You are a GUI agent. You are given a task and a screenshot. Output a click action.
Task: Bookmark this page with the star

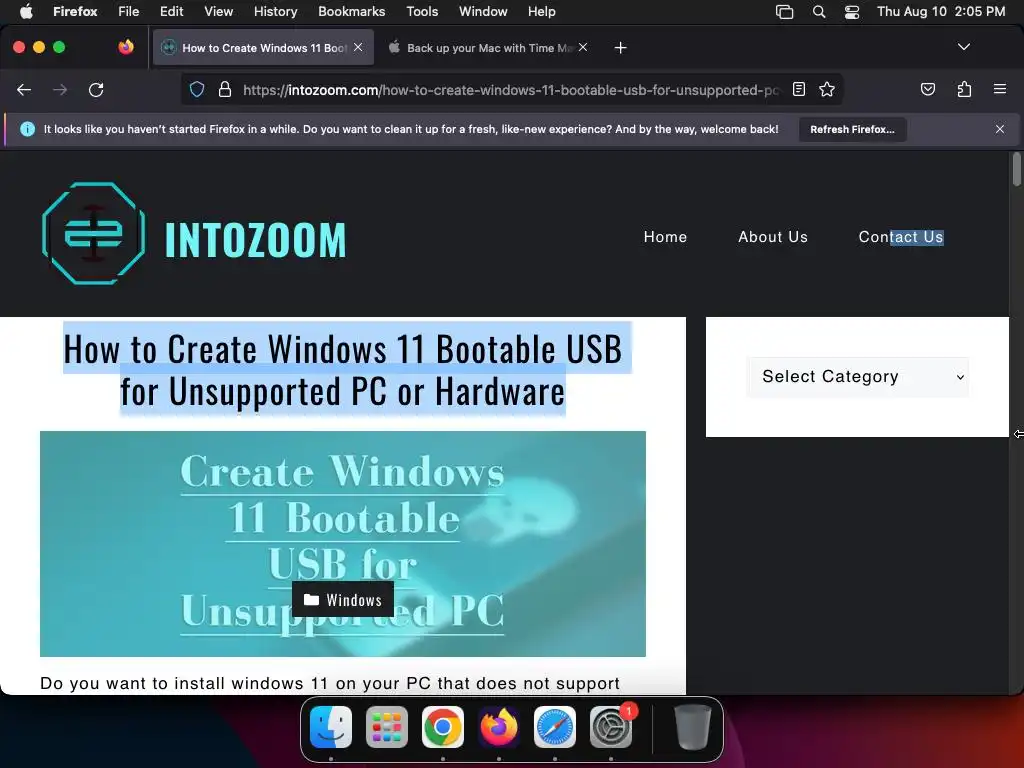[x=827, y=89]
